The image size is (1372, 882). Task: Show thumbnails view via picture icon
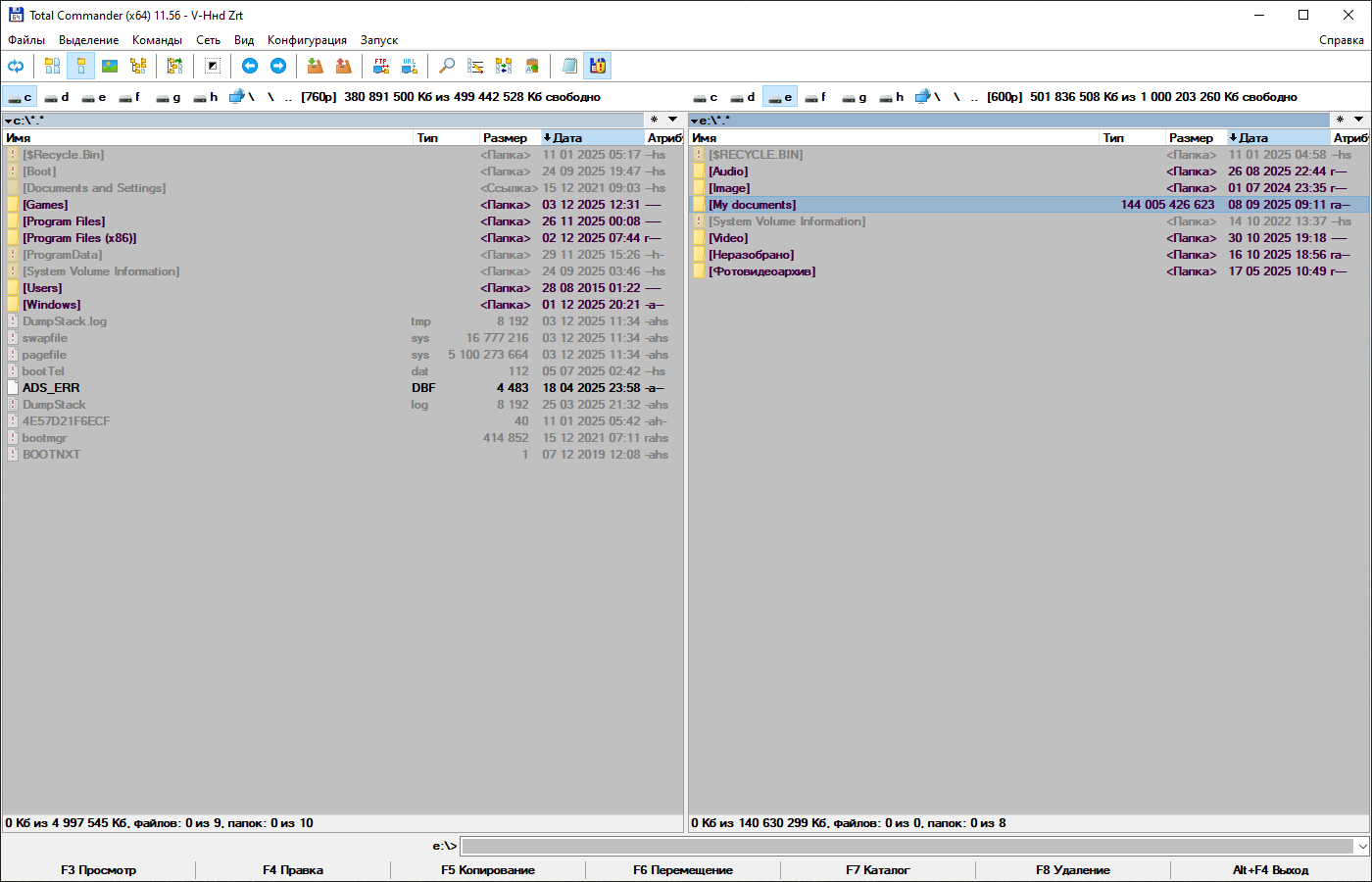click(x=110, y=66)
